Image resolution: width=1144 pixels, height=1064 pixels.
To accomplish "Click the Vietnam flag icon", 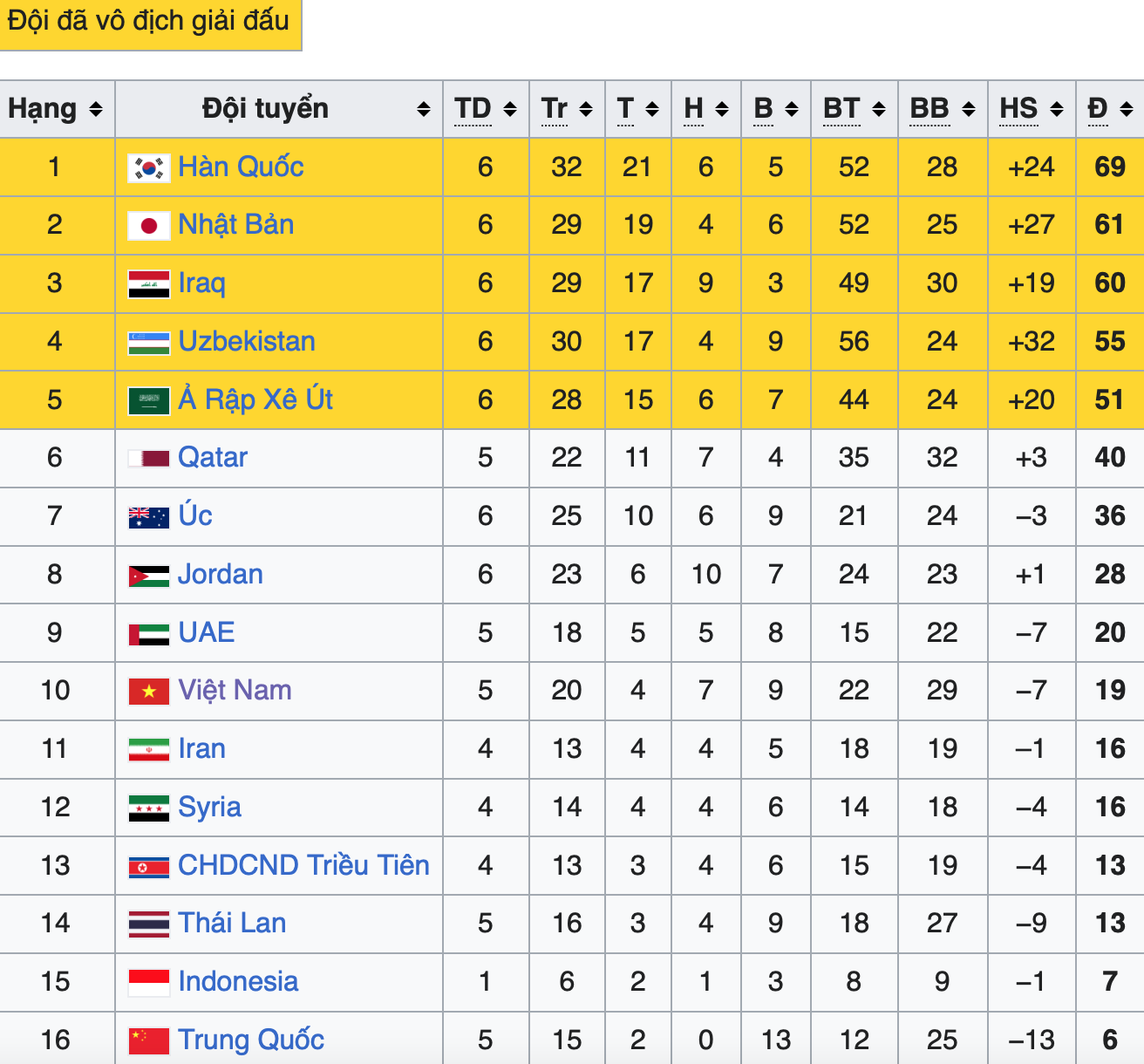I will tap(148, 692).
